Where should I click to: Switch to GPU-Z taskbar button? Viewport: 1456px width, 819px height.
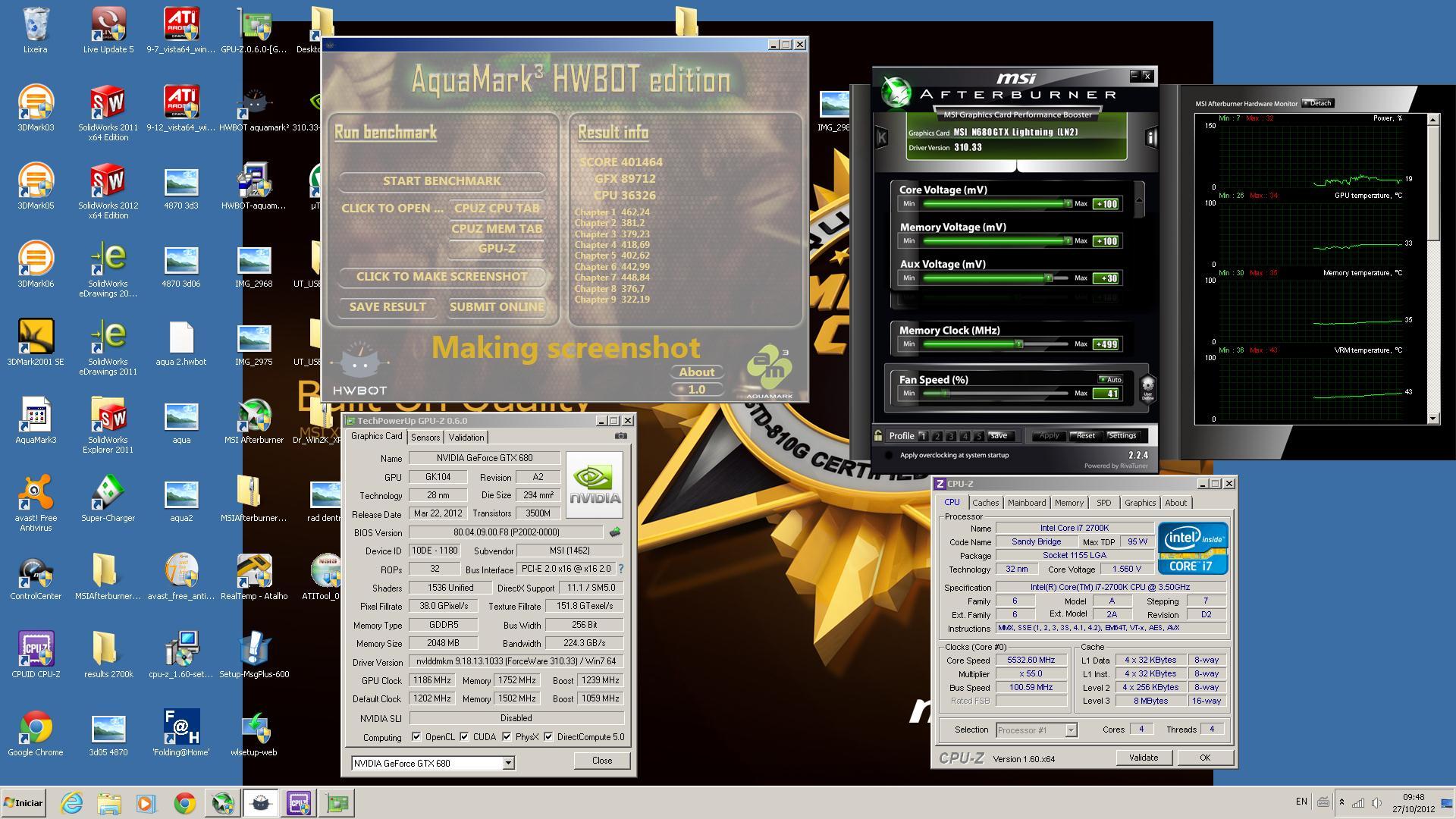pos(337,803)
